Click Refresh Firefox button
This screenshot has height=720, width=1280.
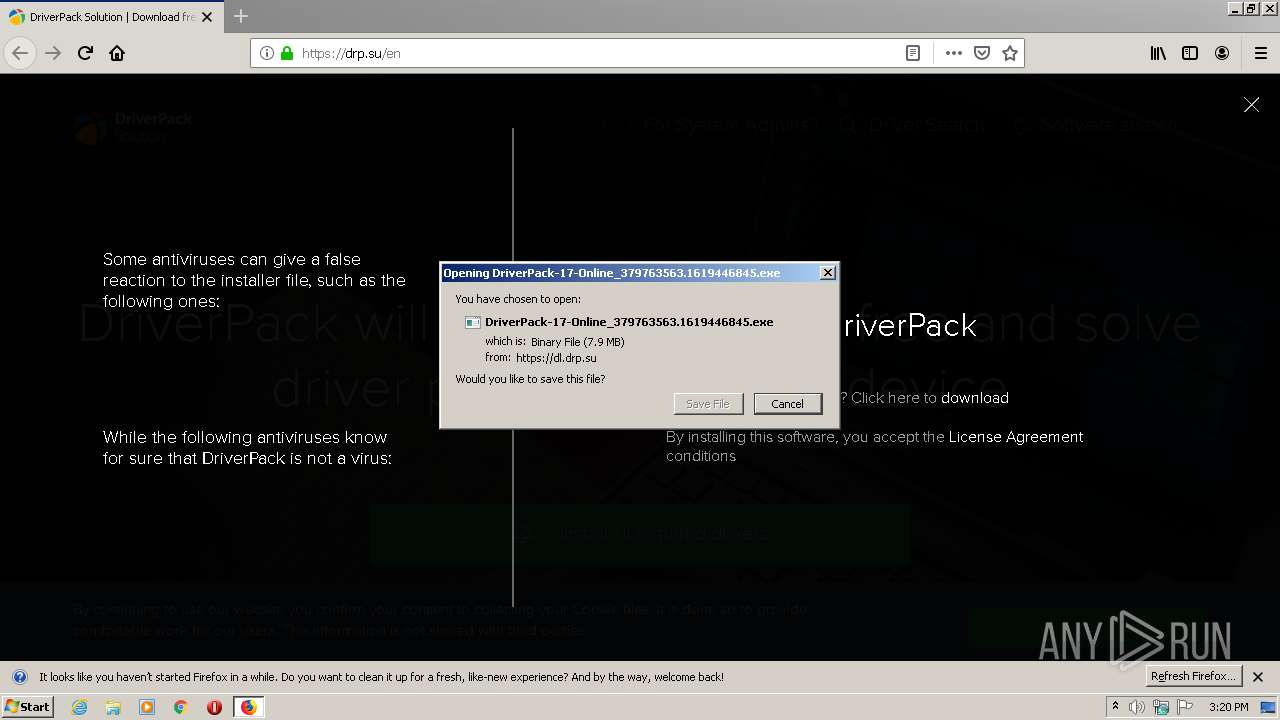click(1193, 677)
